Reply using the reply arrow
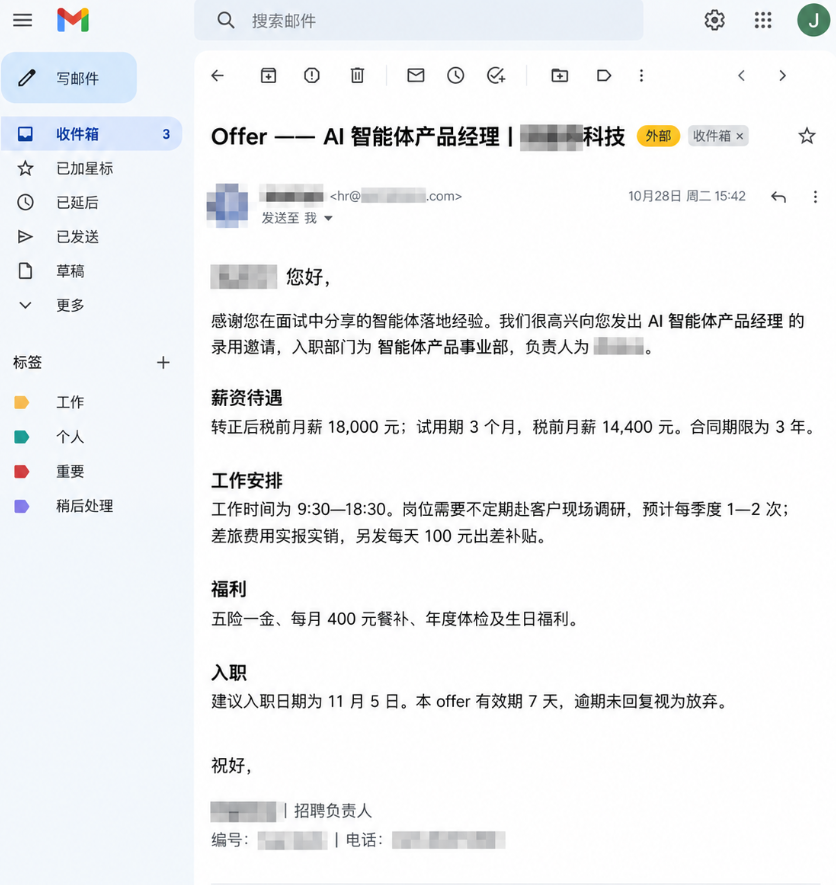 click(778, 196)
